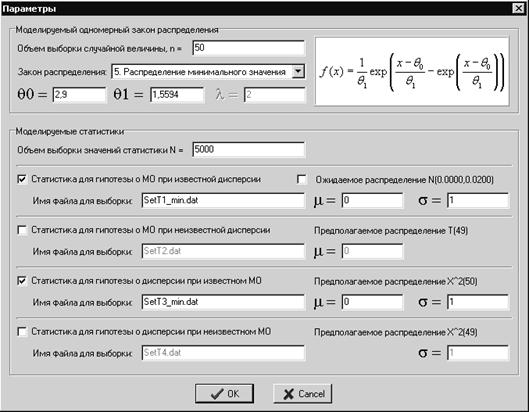The image size is (529, 412).
Task: Uncheck the known variance MO hypothesis statistic
Action: [x=22, y=179]
